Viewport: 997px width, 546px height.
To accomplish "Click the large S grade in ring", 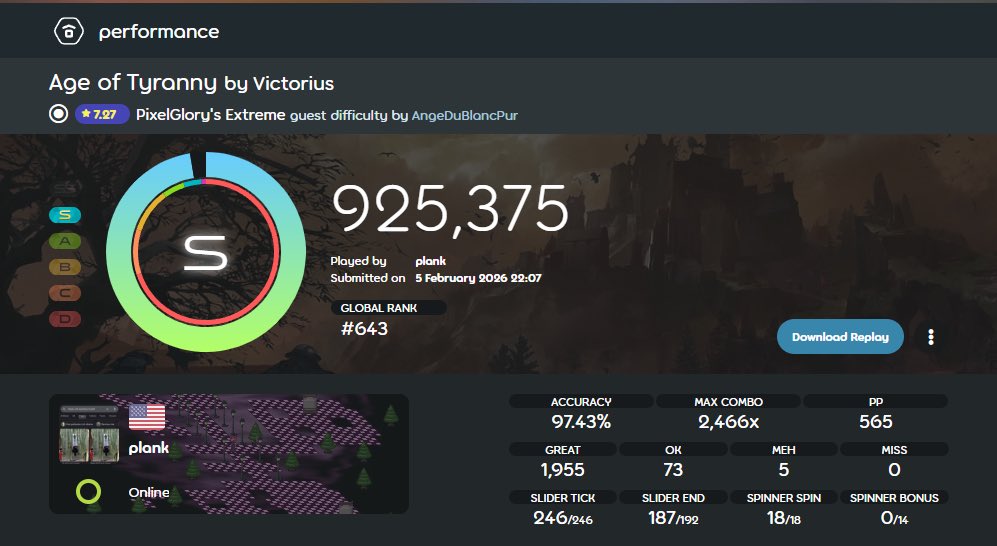I will [205, 252].
